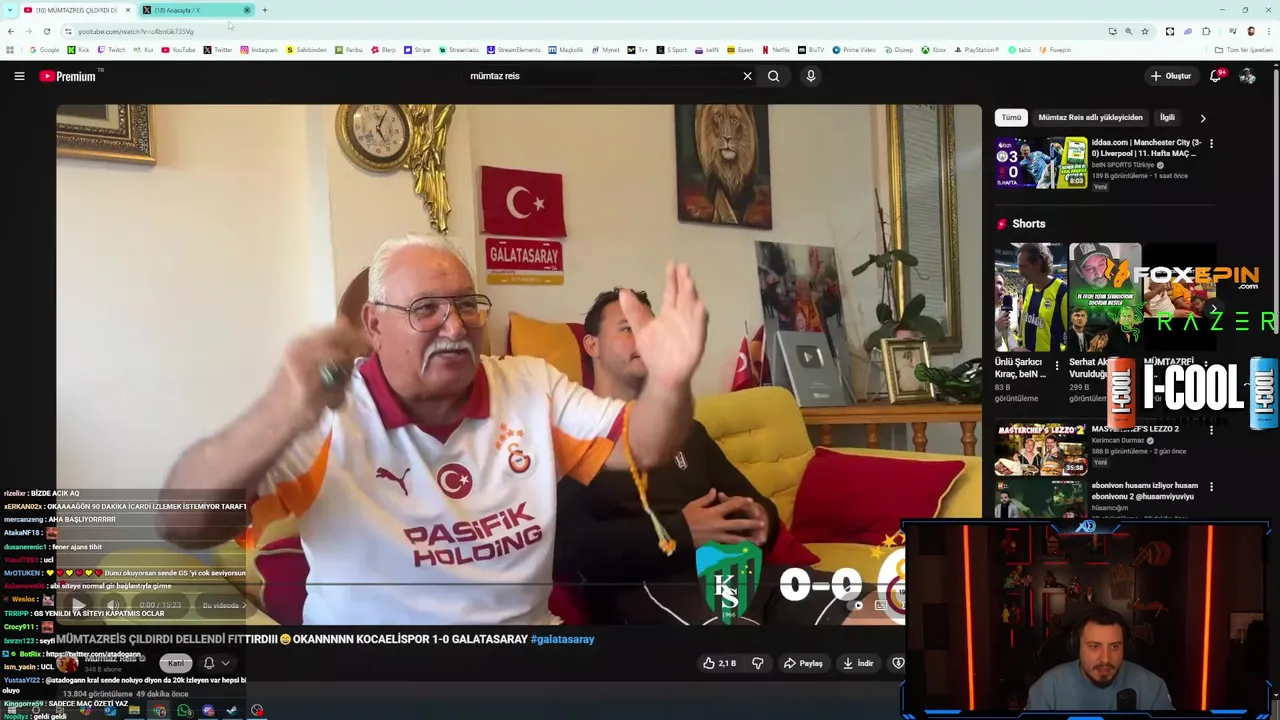Select the İlgili filter chip

1167,118
